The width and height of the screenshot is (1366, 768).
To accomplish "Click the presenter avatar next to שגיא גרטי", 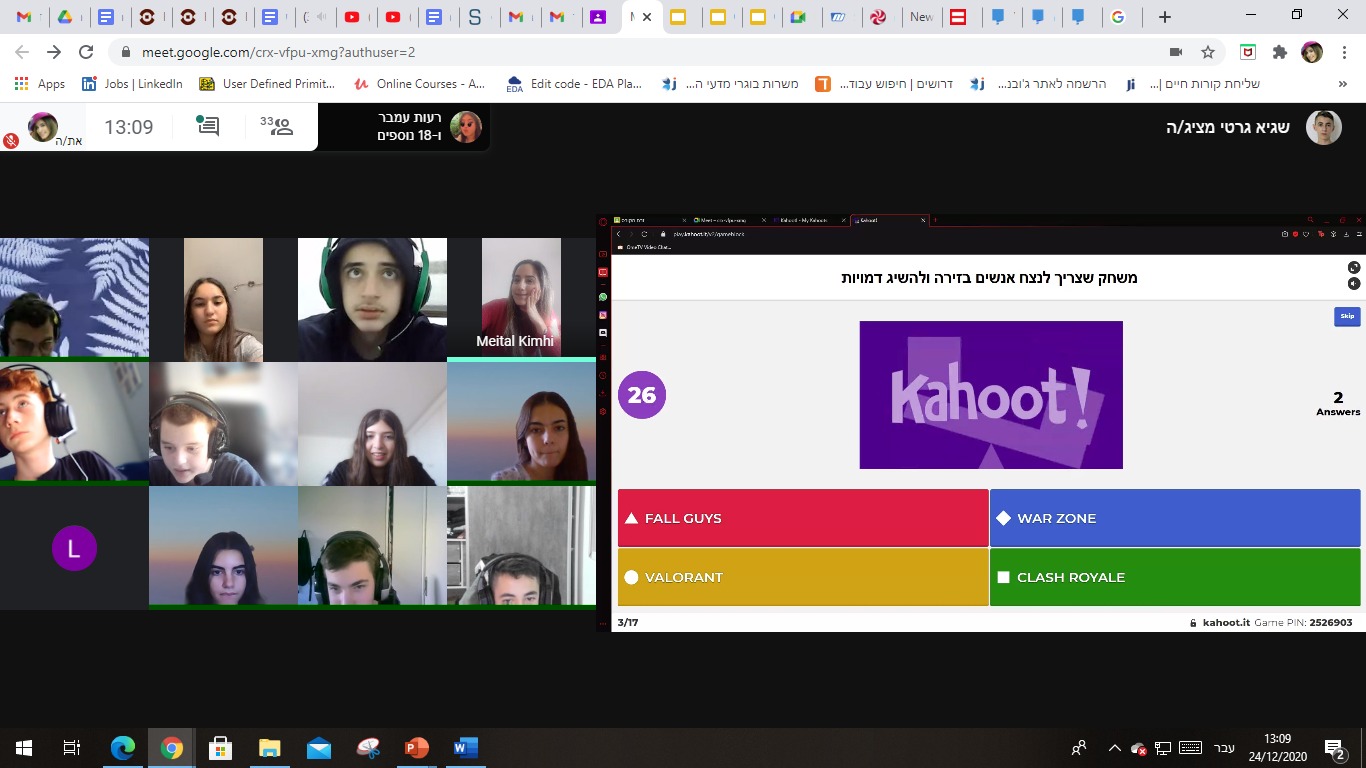I will (x=1324, y=127).
